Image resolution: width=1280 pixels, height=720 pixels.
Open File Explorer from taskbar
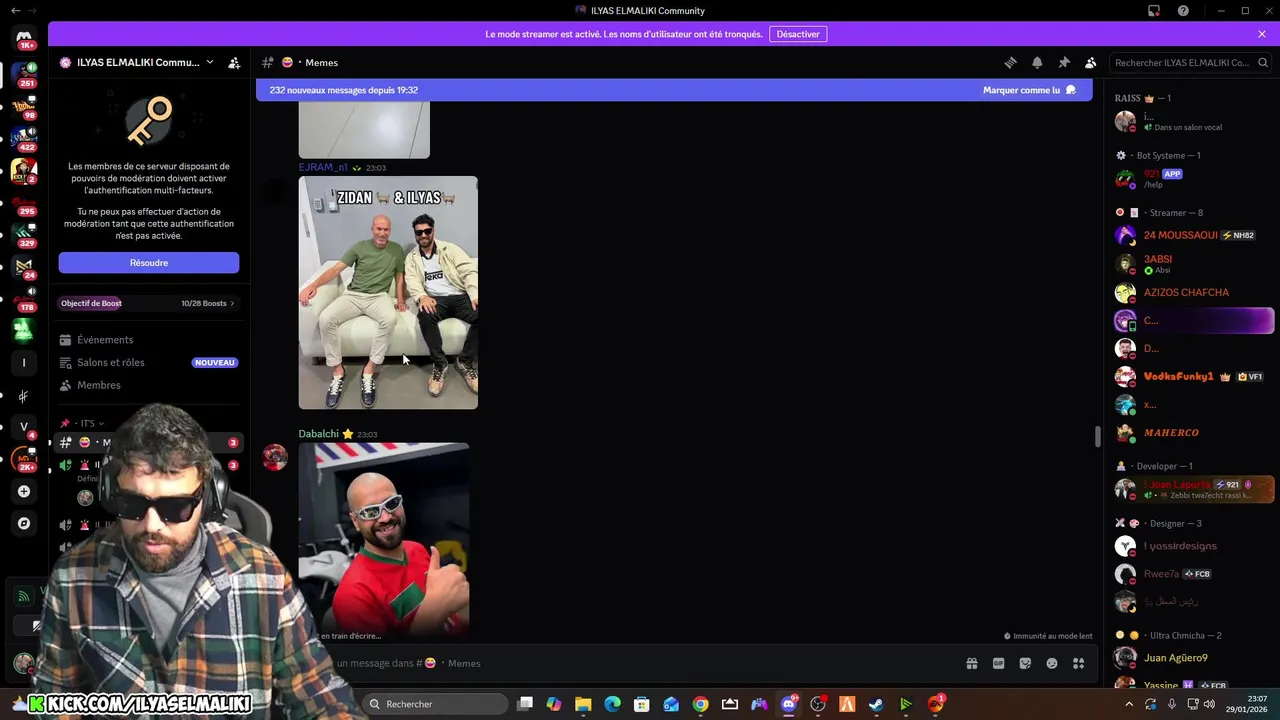tap(583, 704)
